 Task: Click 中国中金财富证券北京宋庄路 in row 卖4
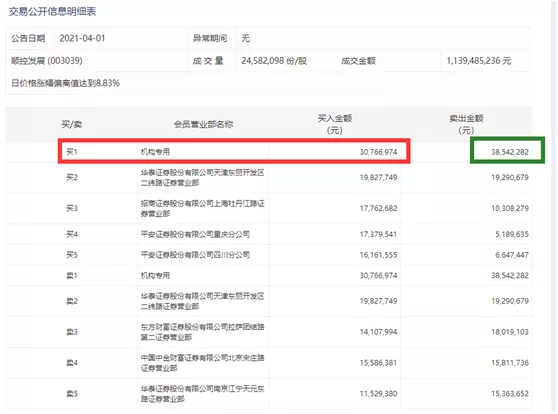click(202, 363)
